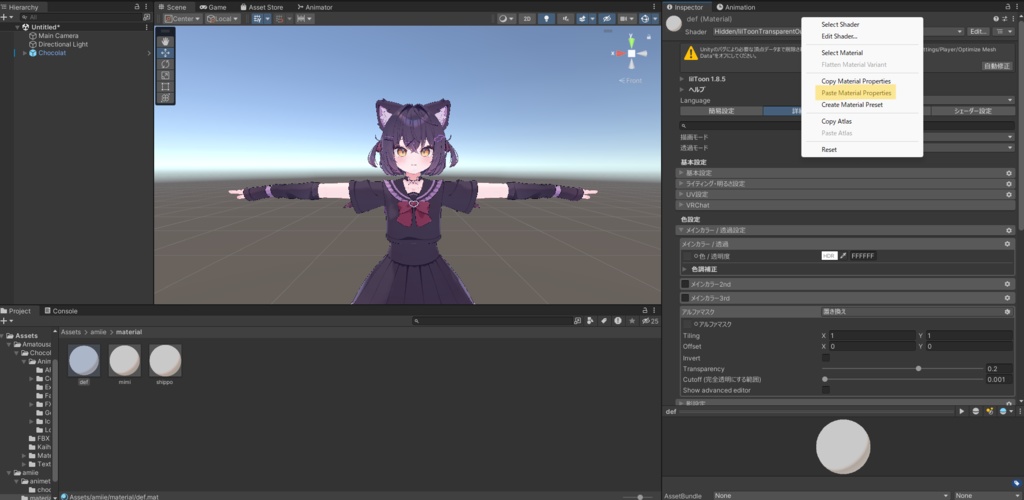Select the シェーダー設定 shader settings button

pyautogui.click(x=972, y=111)
